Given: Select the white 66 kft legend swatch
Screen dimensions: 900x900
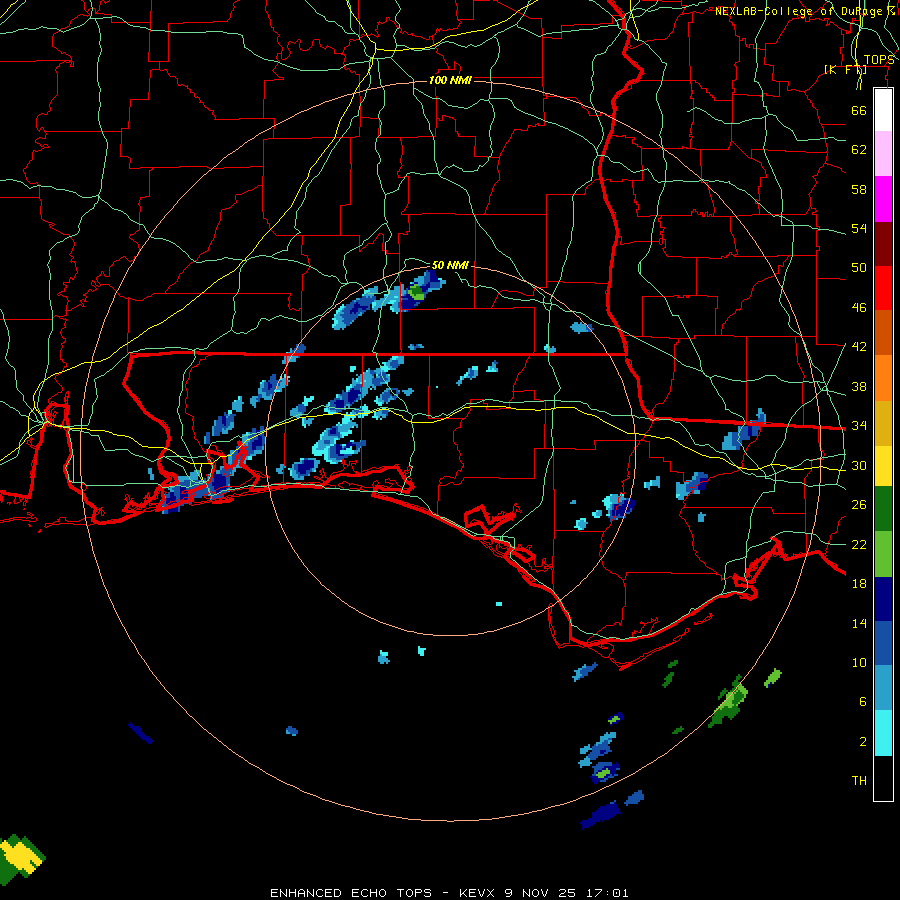Looking at the screenshot, I should pos(883,110).
